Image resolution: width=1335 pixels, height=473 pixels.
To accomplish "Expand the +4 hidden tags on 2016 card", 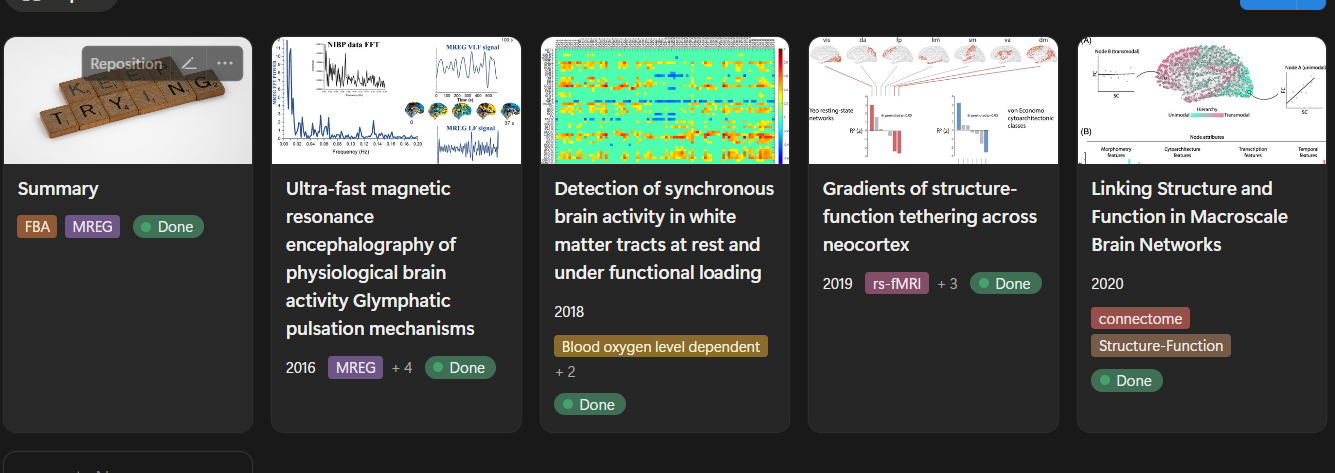I will tap(402, 368).
